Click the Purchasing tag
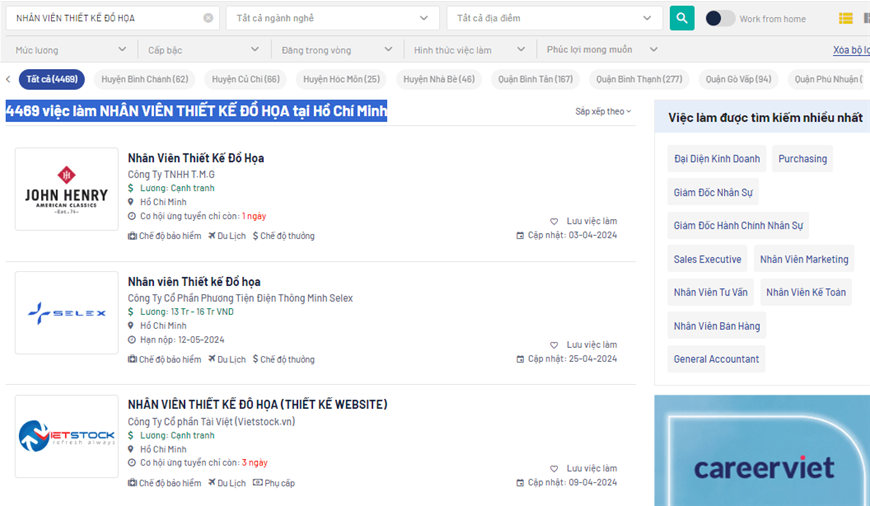Screen dimensions: 870x506 802,159
